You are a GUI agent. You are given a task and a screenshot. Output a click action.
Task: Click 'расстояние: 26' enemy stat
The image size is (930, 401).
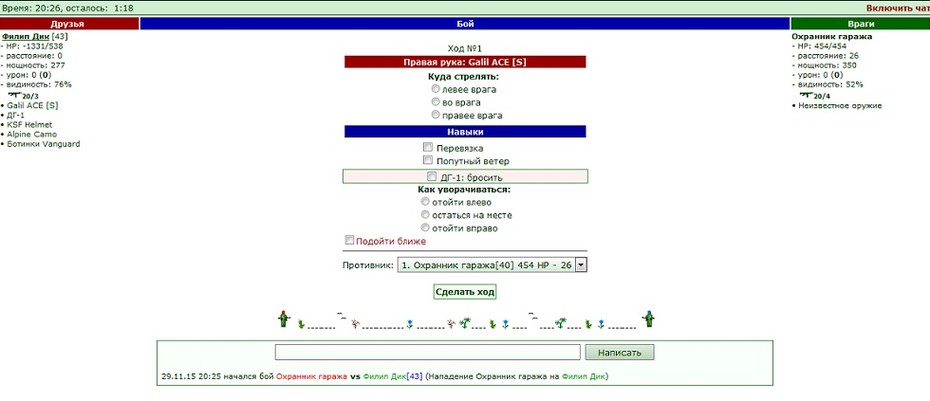(828, 56)
